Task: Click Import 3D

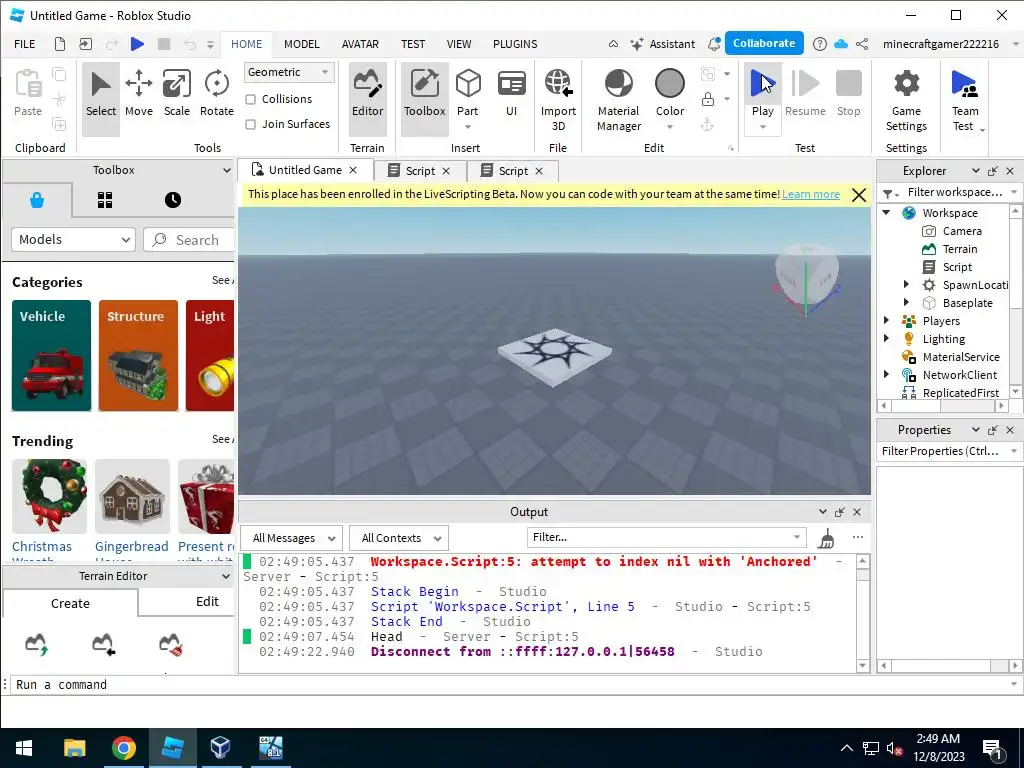Action: [x=558, y=100]
